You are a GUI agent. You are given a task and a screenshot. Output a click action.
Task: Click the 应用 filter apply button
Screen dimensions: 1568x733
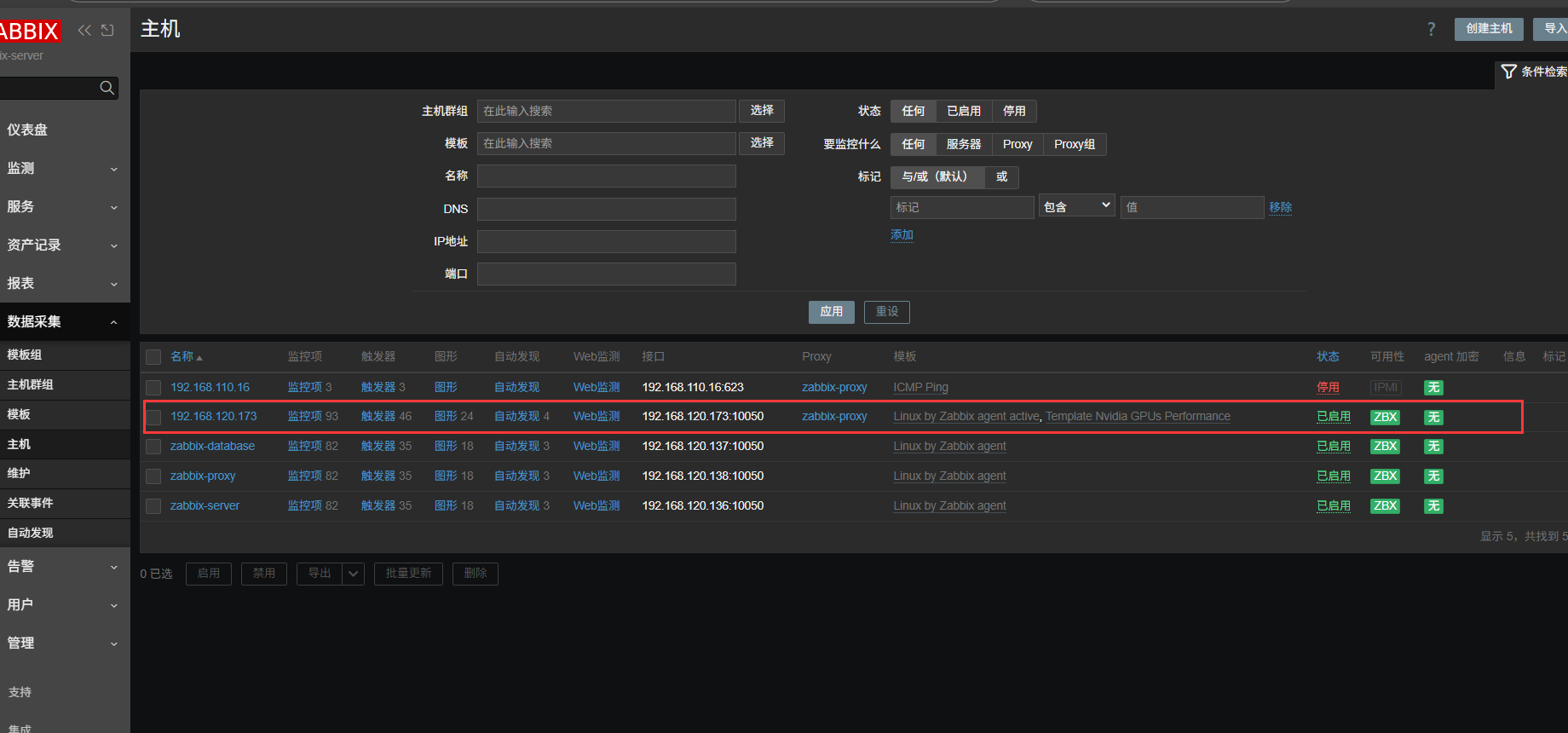tap(831, 312)
